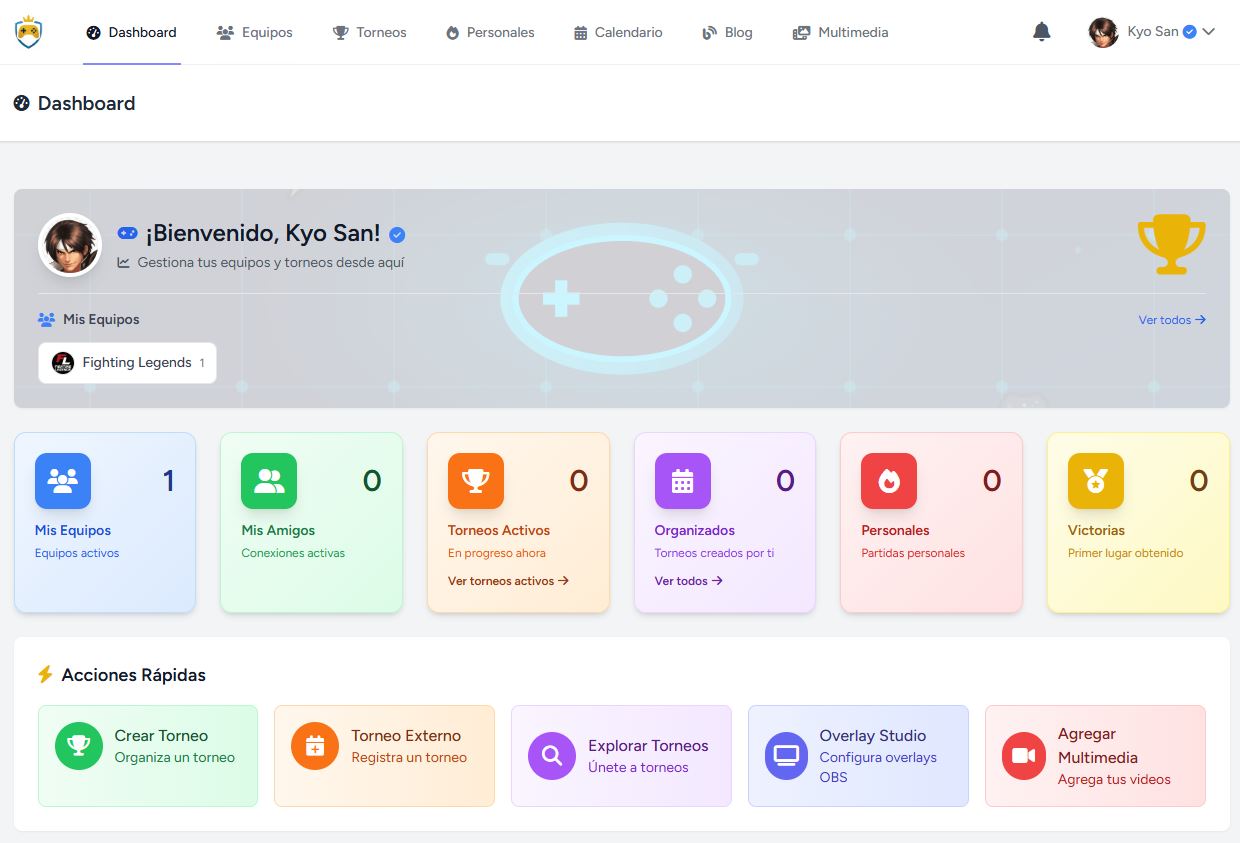Screen dimensions: 1240x843
Task: Click the Fighting Legends team logo
Action: [x=63, y=363]
